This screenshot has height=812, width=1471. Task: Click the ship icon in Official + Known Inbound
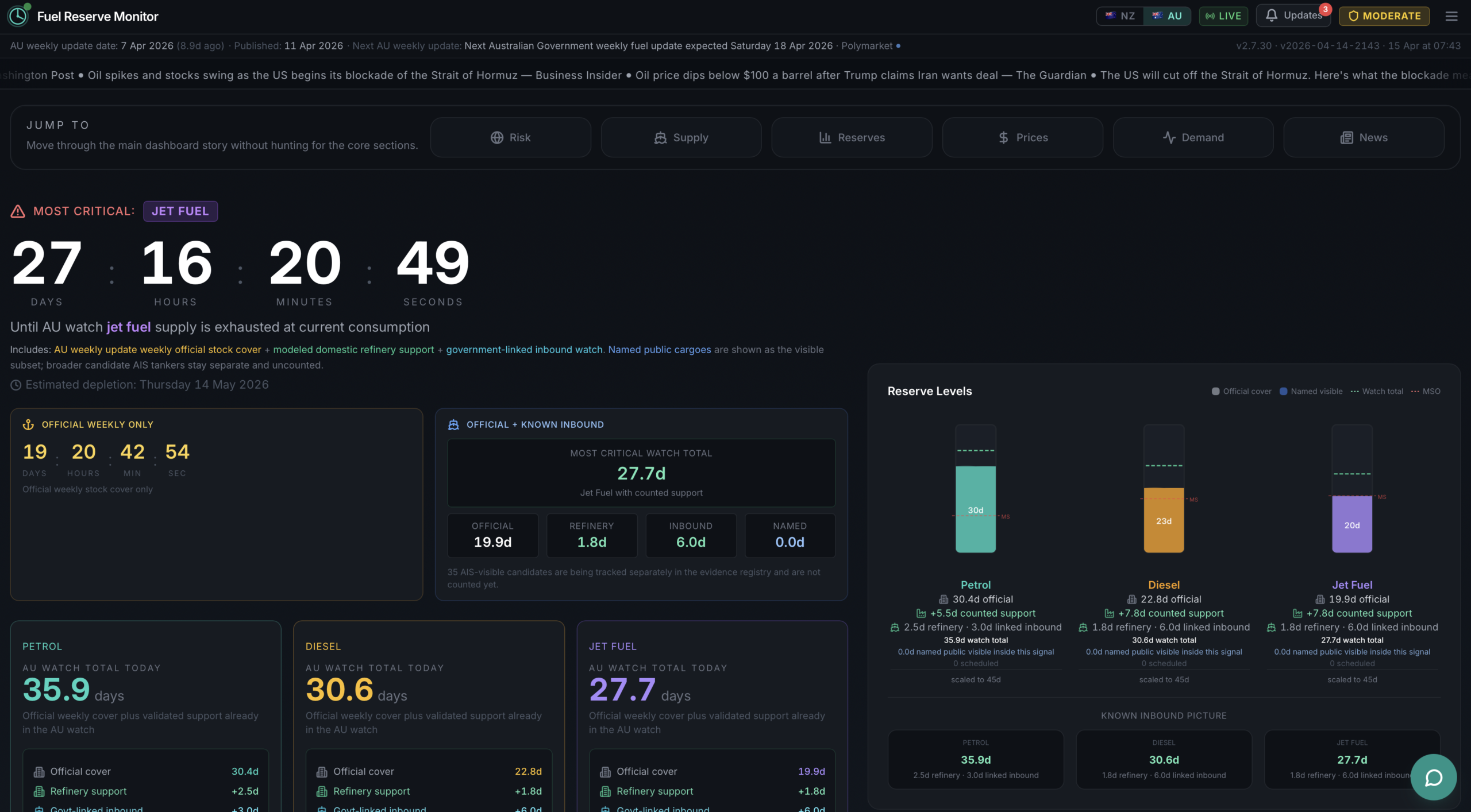(453, 424)
